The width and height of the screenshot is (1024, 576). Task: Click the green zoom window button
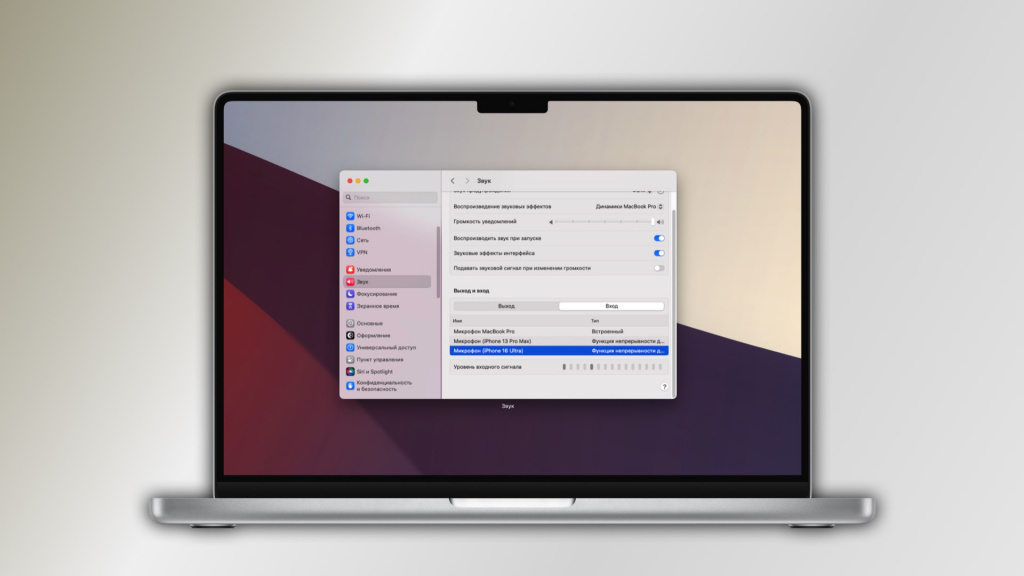tap(366, 181)
